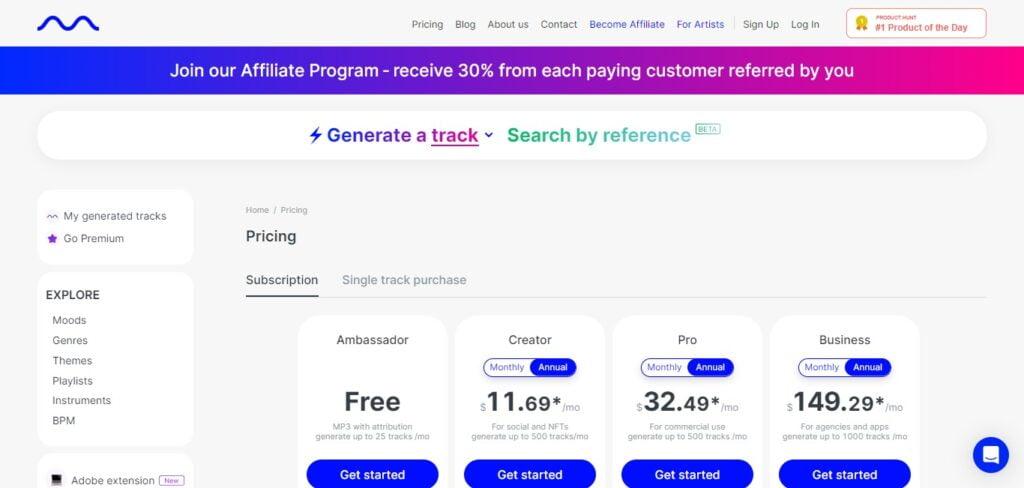Open My generated tracks

pyautogui.click(x=115, y=216)
